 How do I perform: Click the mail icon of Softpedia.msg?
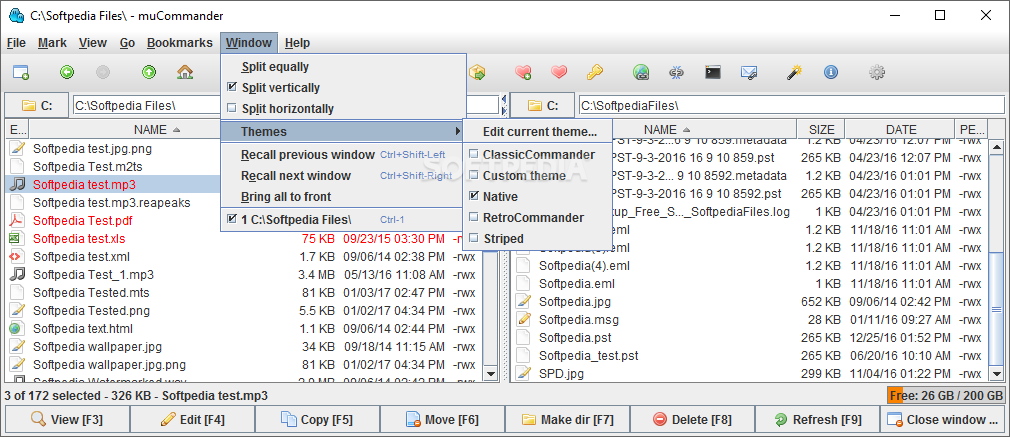[x=524, y=319]
